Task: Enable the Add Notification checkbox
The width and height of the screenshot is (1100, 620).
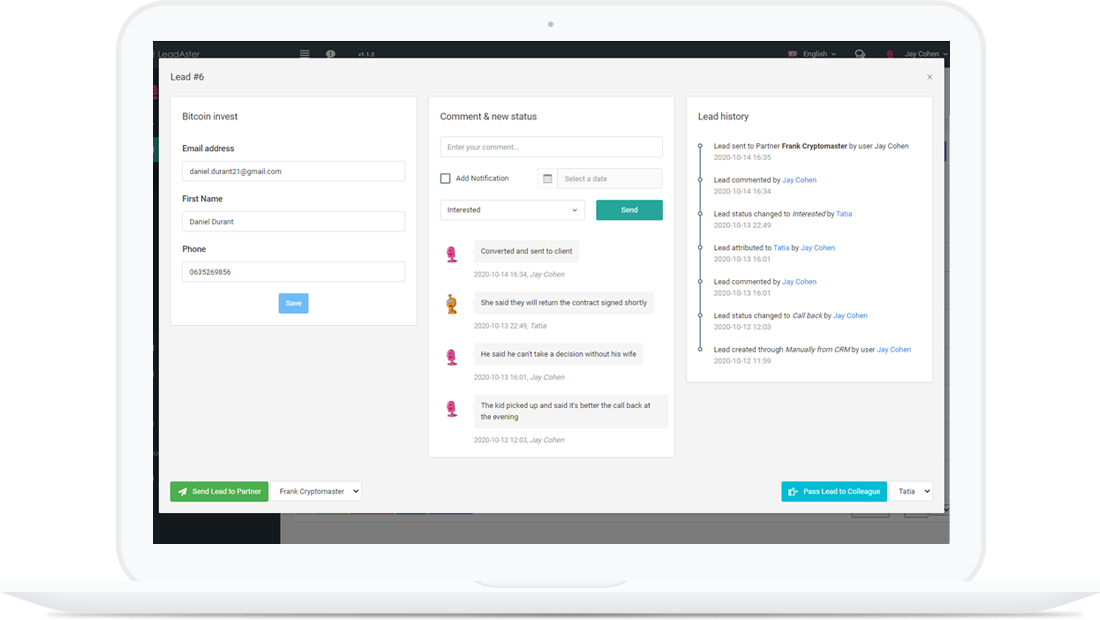Action: [x=446, y=179]
